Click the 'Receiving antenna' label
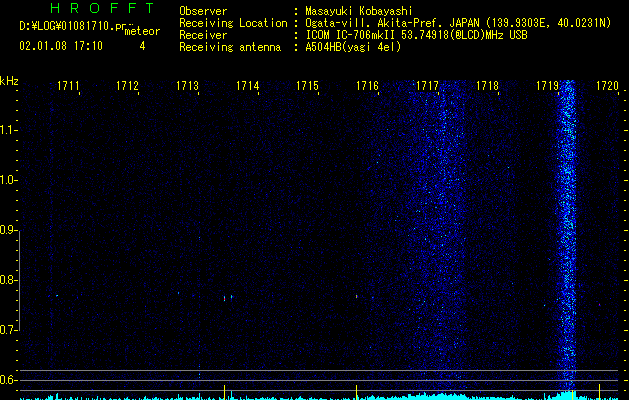The width and height of the screenshot is (629, 400). click(230, 47)
